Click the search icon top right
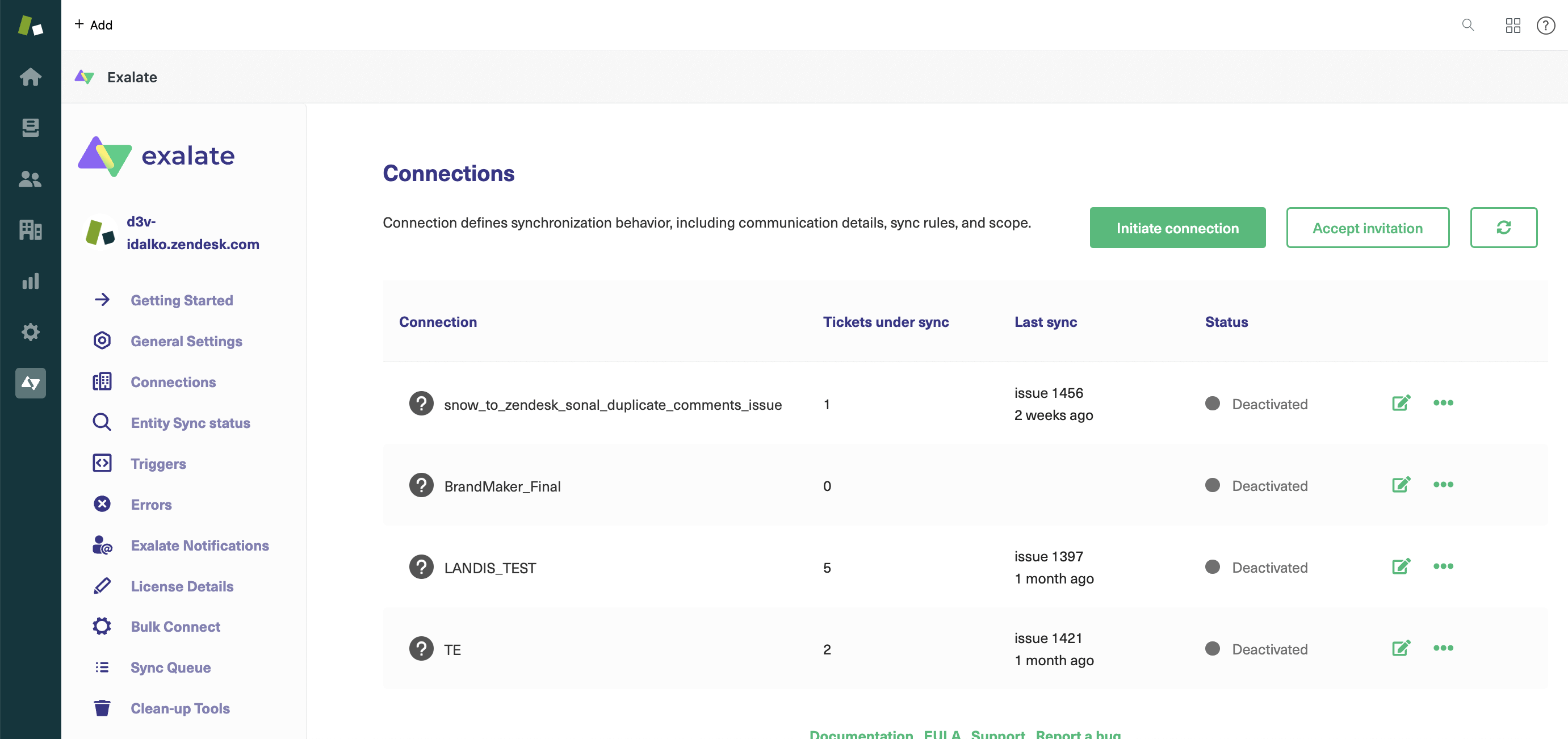The image size is (1568, 739). [1467, 26]
